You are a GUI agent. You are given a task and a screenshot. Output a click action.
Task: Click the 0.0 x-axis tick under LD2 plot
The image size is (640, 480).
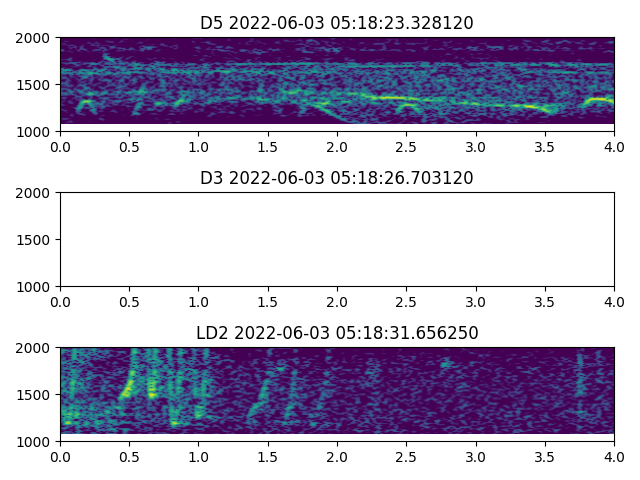click(x=60, y=456)
